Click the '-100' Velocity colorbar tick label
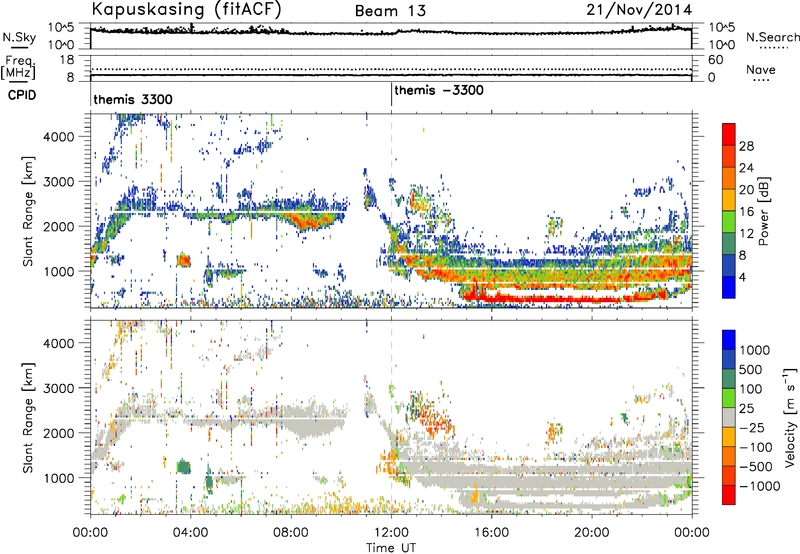The height and width of the screenshot is (554, 800). [x=756, y=447]
